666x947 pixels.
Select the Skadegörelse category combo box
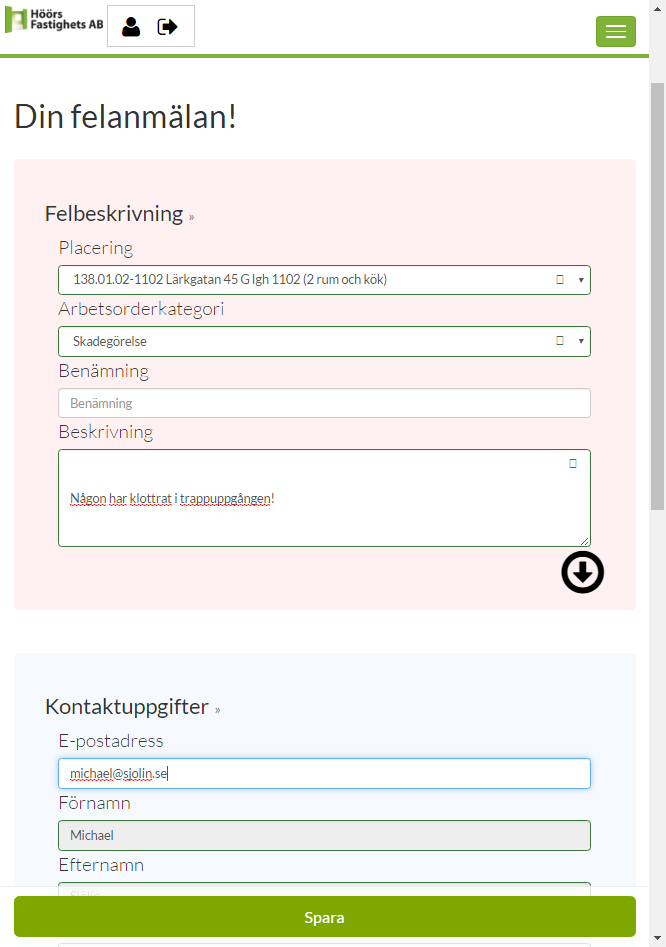(324, 341)
